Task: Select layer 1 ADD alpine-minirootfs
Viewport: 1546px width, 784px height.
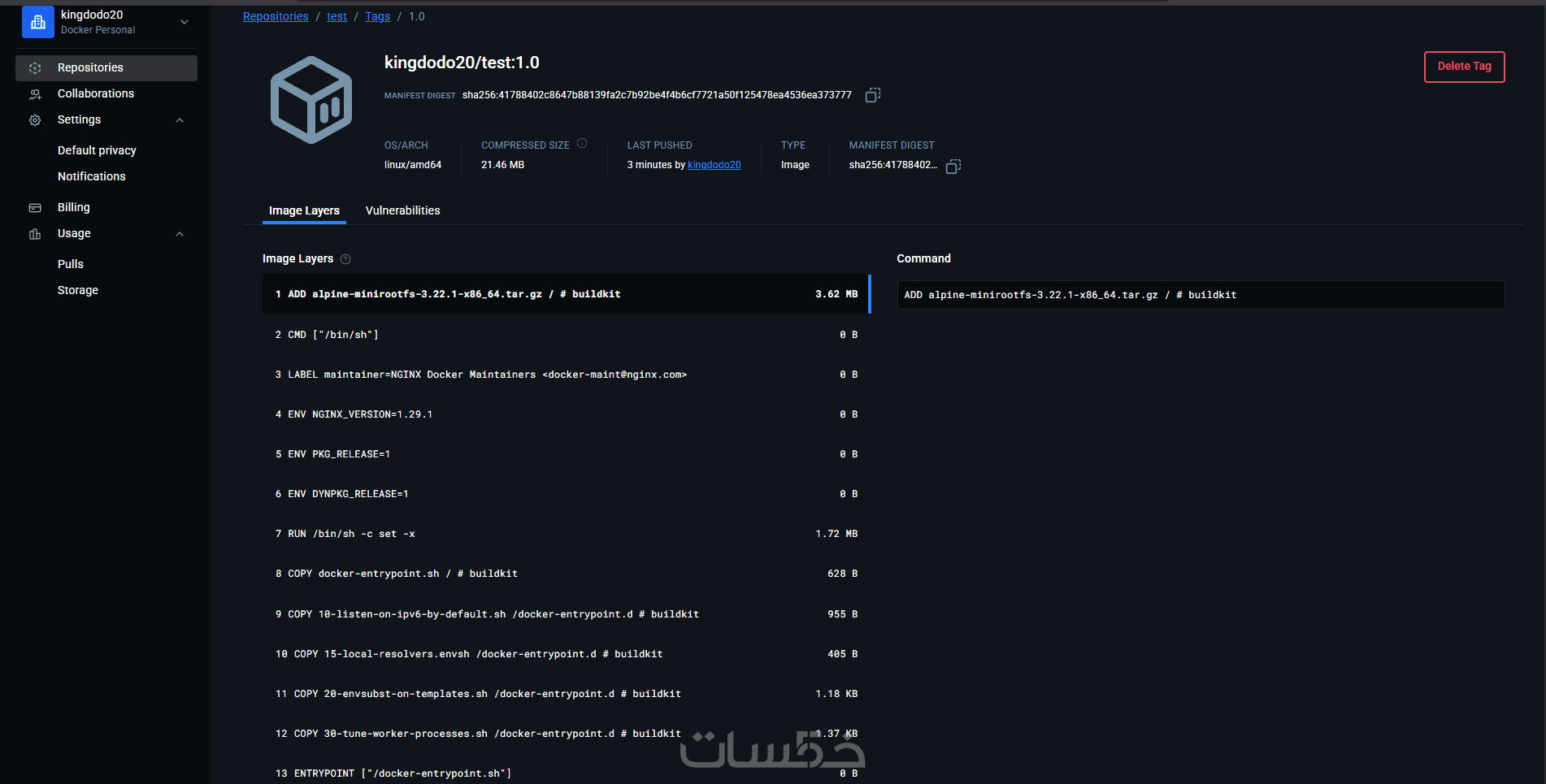Action: point(567,294)
